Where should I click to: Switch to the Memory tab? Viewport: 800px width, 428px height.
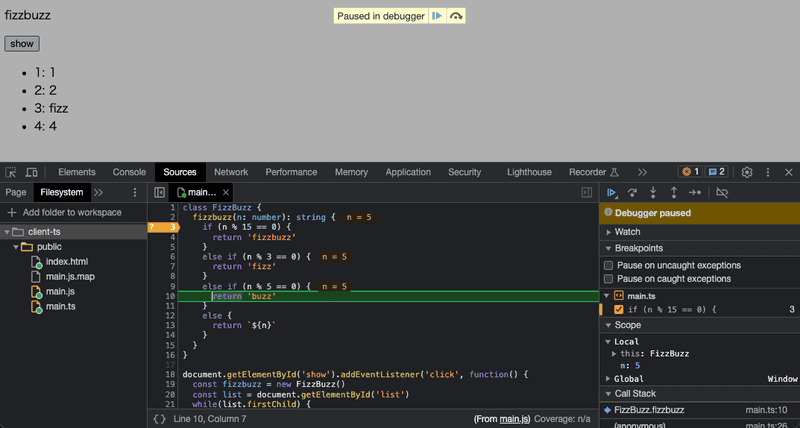click(351, 172)
